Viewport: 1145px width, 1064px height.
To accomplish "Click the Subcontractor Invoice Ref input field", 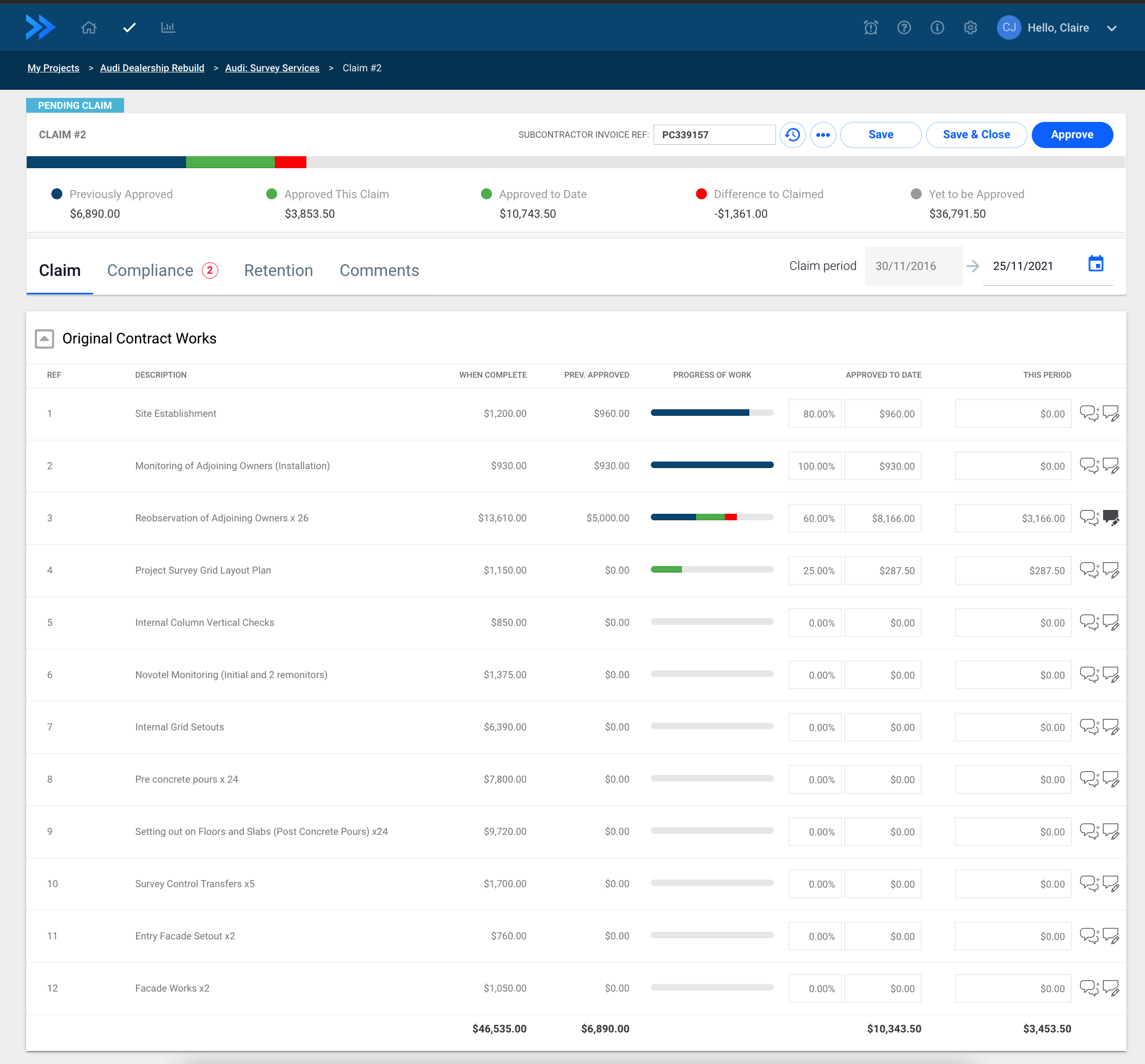I will (714, 135).
